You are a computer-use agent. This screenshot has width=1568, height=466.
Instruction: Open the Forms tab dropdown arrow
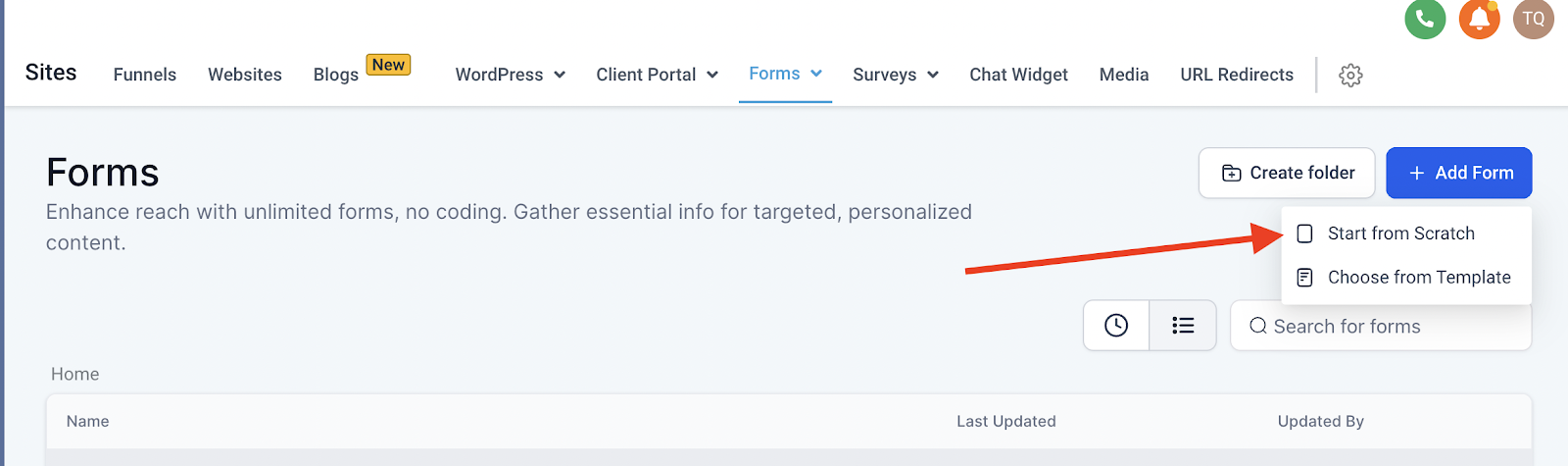[x=816, y=74]
